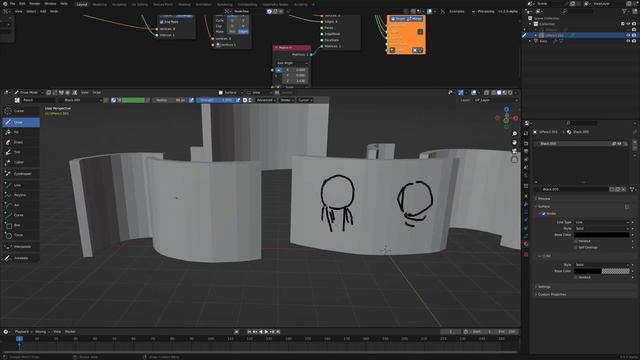
Task: Open the Stroke popover in tool settings
Action: (x=286, y=100)
